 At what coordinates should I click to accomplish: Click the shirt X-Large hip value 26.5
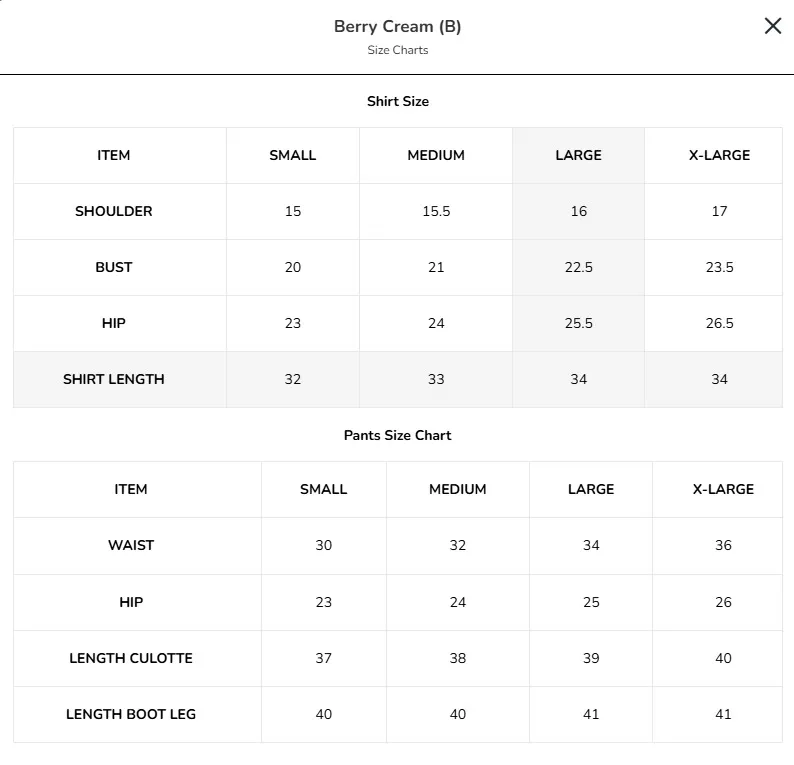pos(719,323)
